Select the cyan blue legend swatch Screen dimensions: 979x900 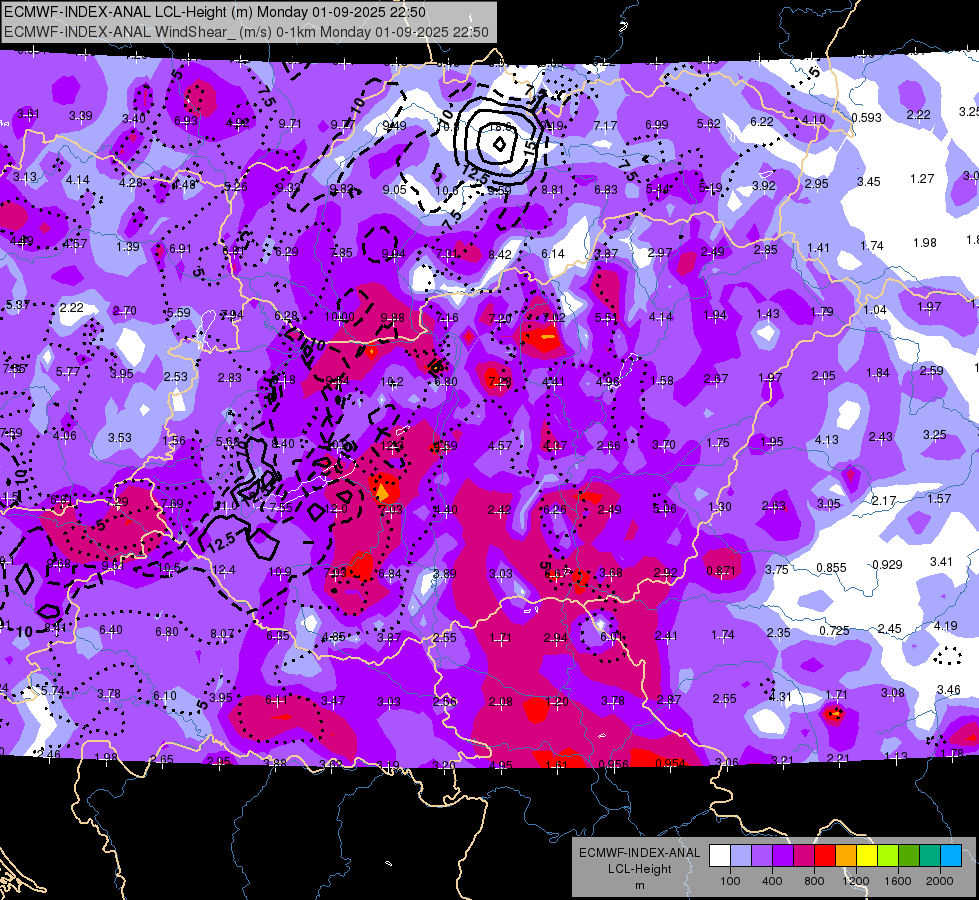tap(951, 856)
